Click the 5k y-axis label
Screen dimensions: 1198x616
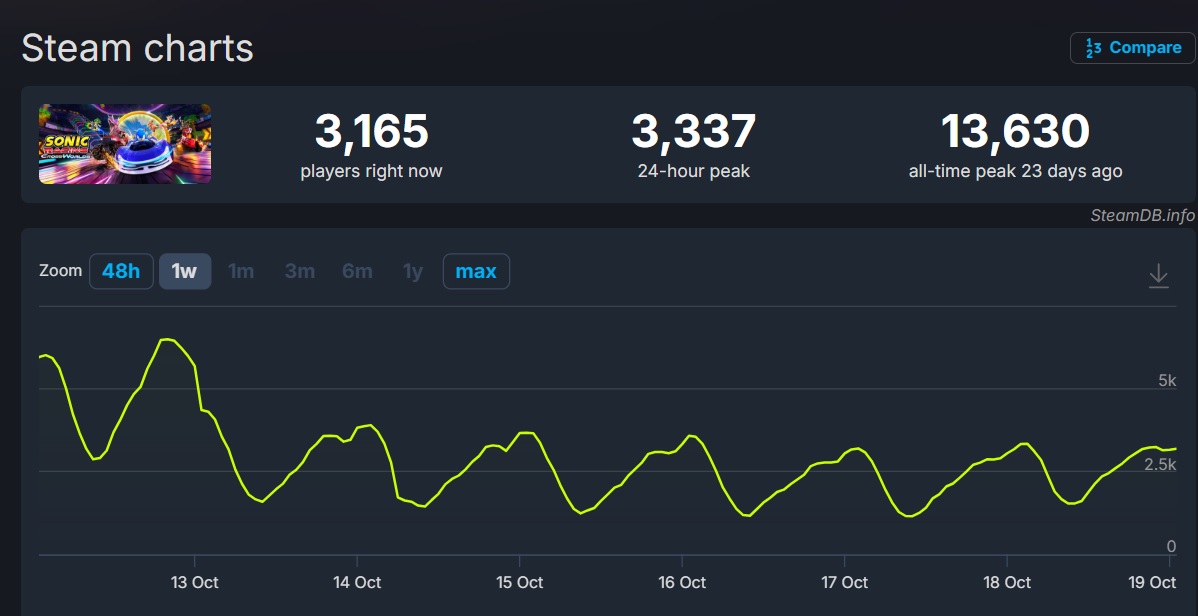pos(1167,381)
